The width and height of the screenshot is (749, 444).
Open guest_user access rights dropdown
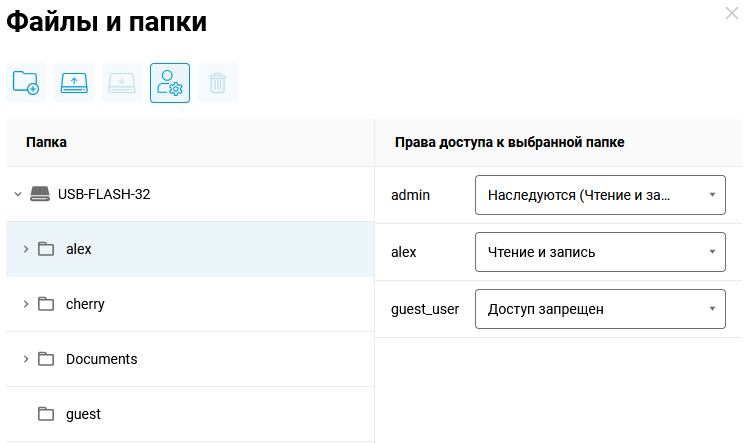point(599,309)
